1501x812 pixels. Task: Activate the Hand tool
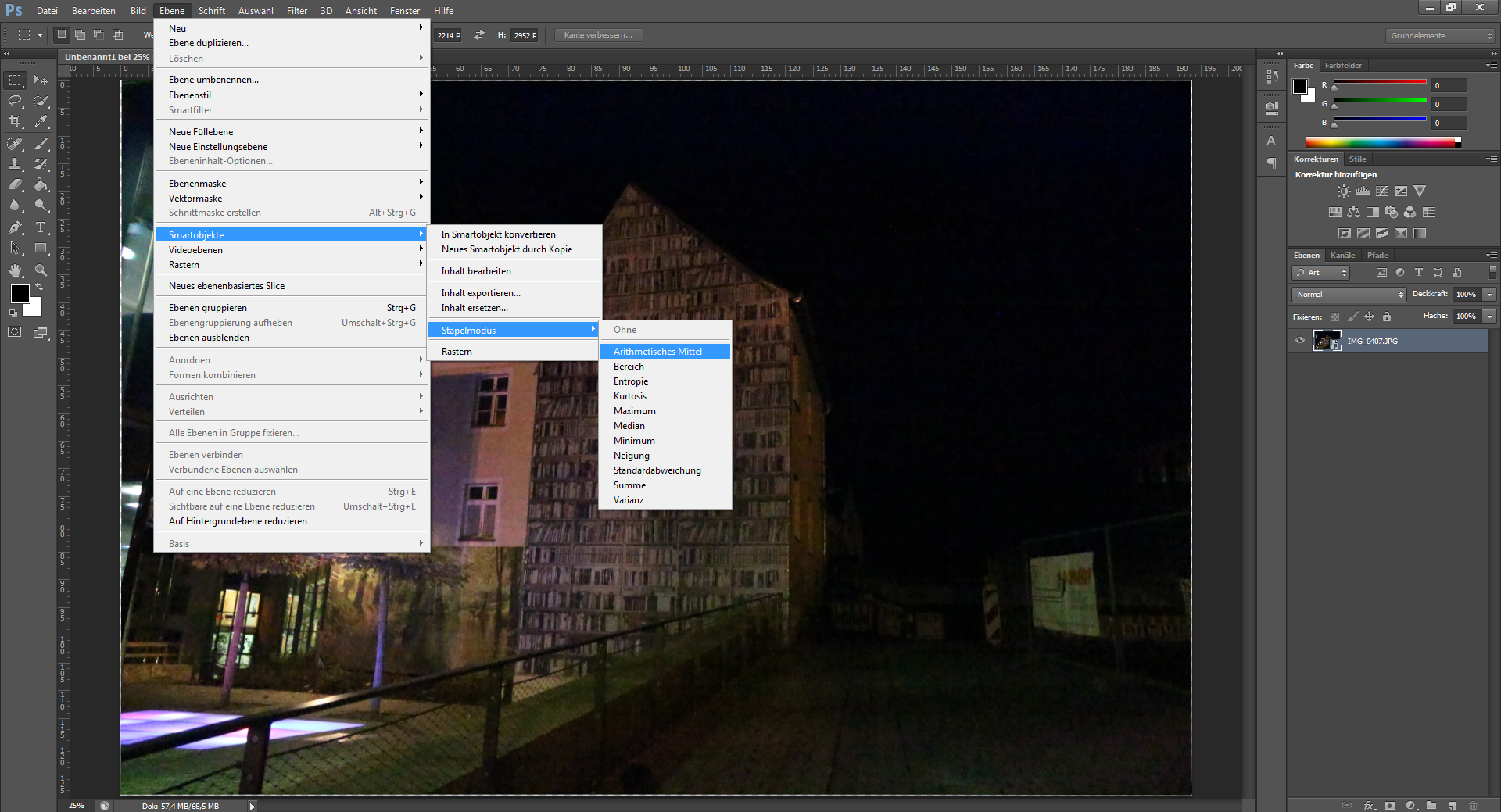coord(15,270)
